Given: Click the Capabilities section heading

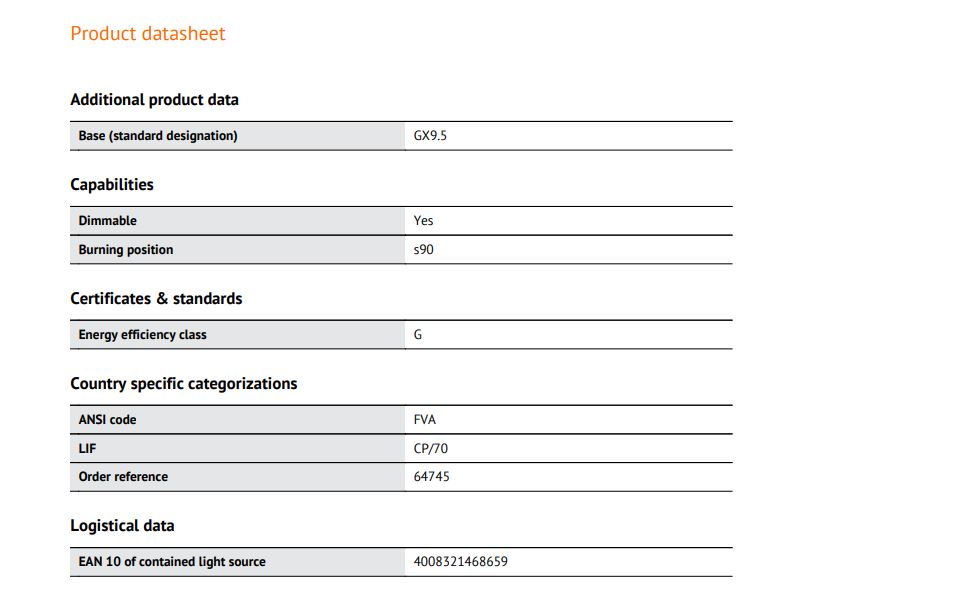Looking at the screenshot, I should [112, 184].
